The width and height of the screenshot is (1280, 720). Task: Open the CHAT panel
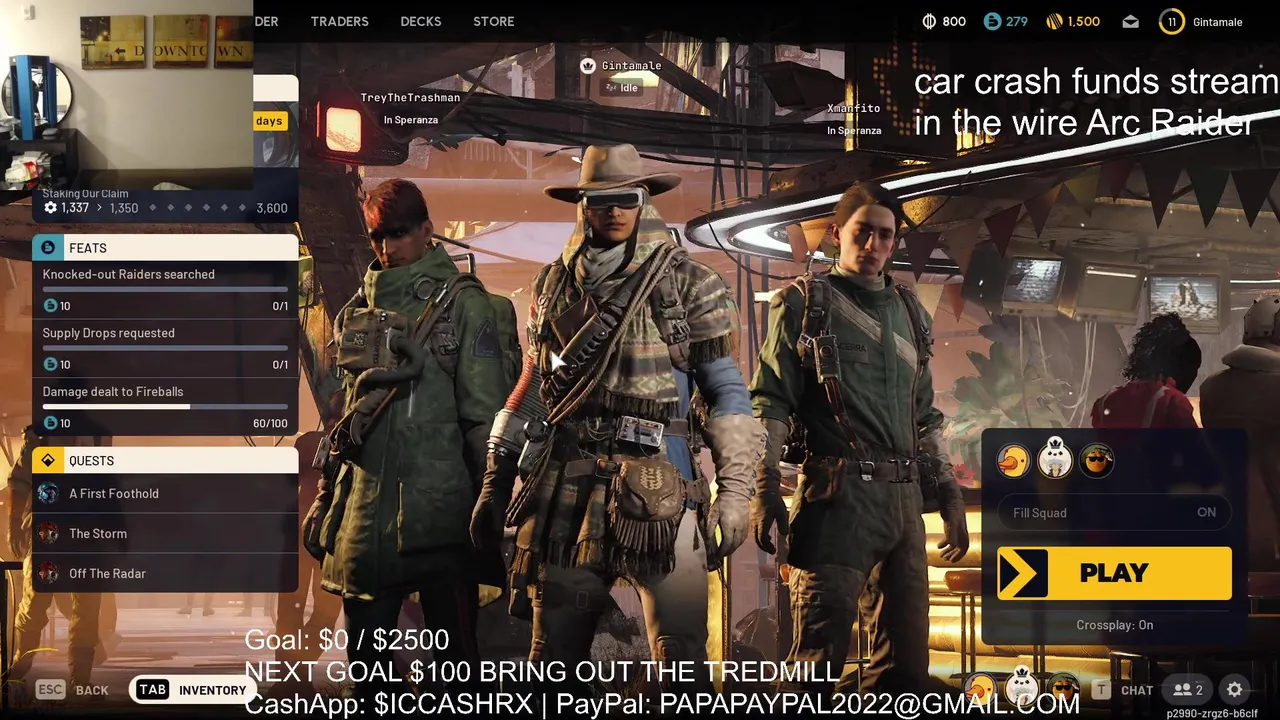(1137, 690)
